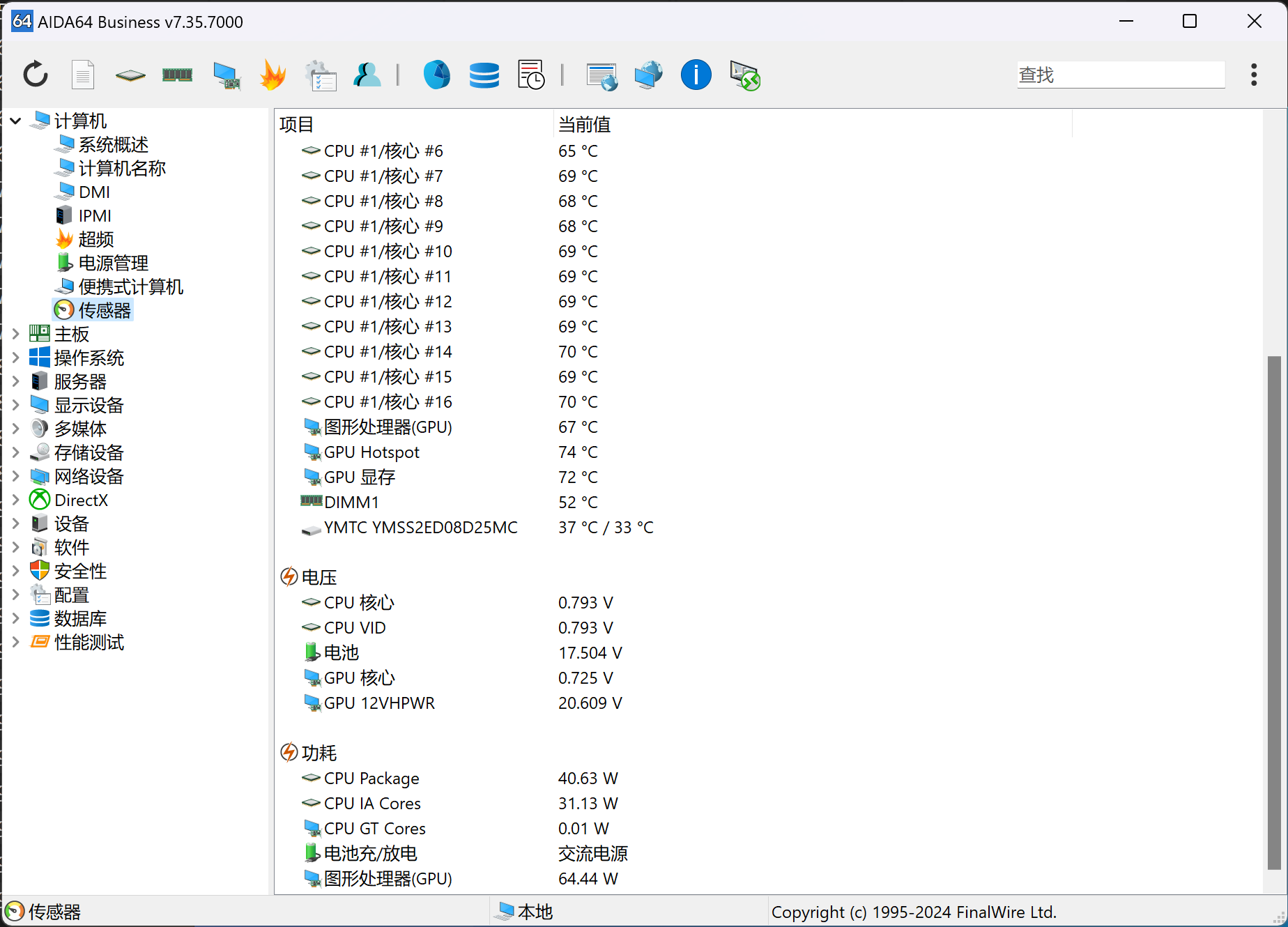Select 传感器 in the tree
The image size is (1288, 927).
pyautogui.click(x=105, y=310)
